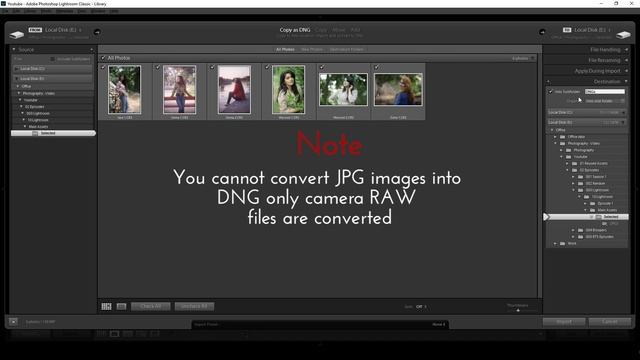640x360 pixels.
Task: Select Add import mode
Action: [x=355, y=30]
